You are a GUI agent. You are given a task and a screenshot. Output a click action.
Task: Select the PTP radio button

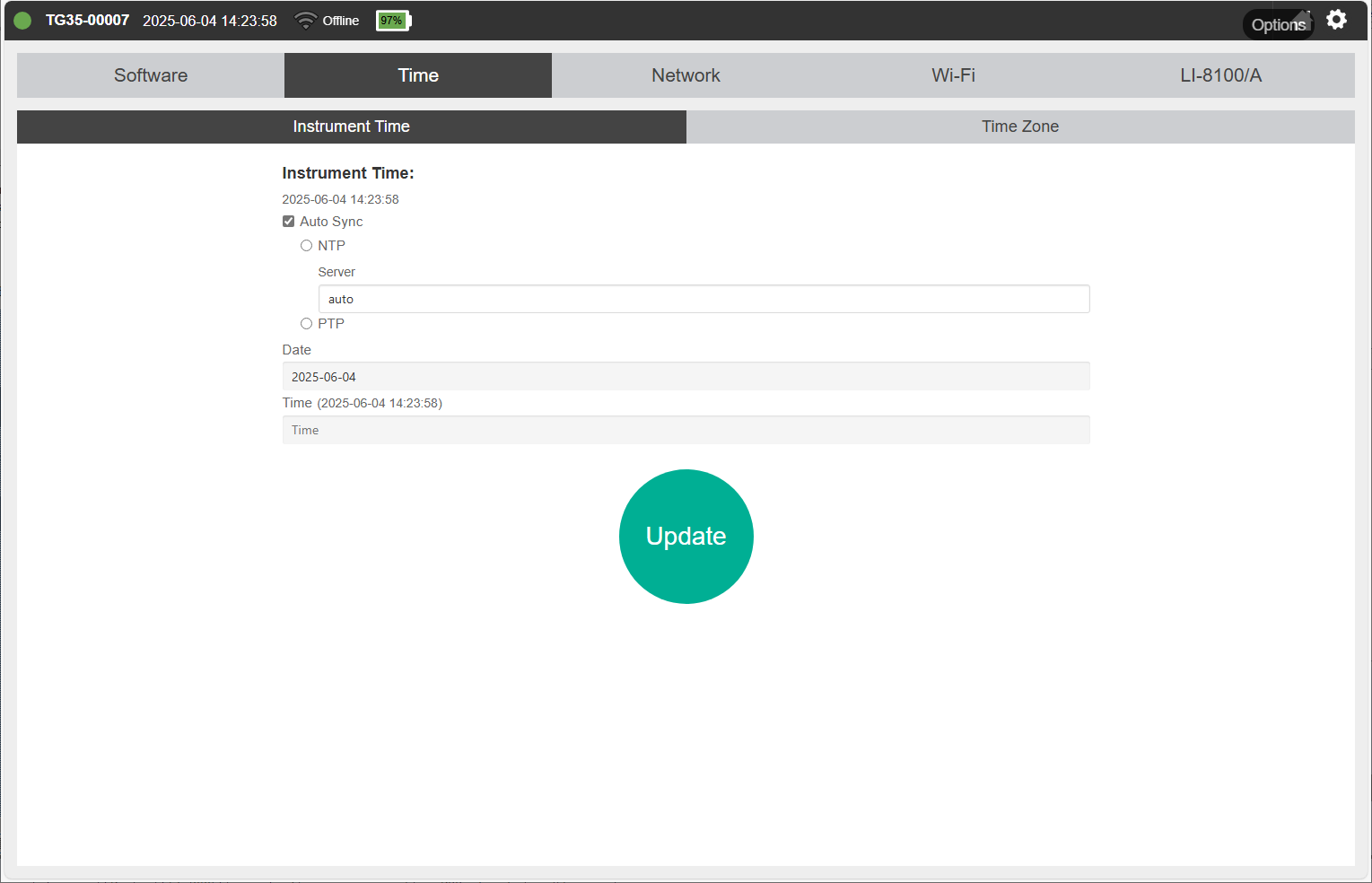click(307, 324)
